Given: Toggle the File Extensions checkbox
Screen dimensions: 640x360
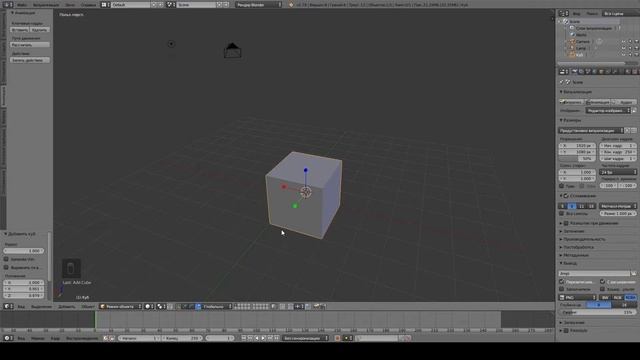Looking at the screenshot, I should (602, 282).
